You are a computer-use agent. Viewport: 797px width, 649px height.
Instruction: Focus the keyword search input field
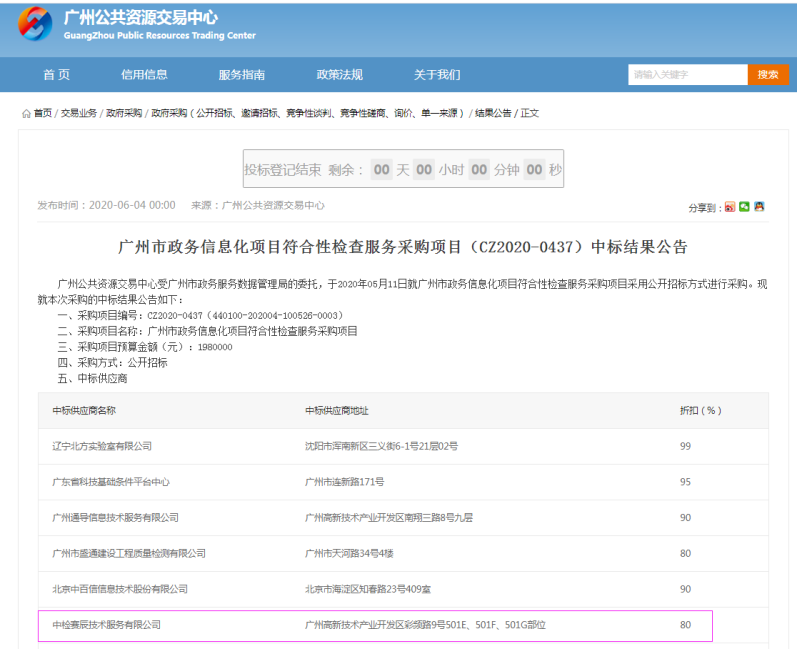(x=688, y=75)
